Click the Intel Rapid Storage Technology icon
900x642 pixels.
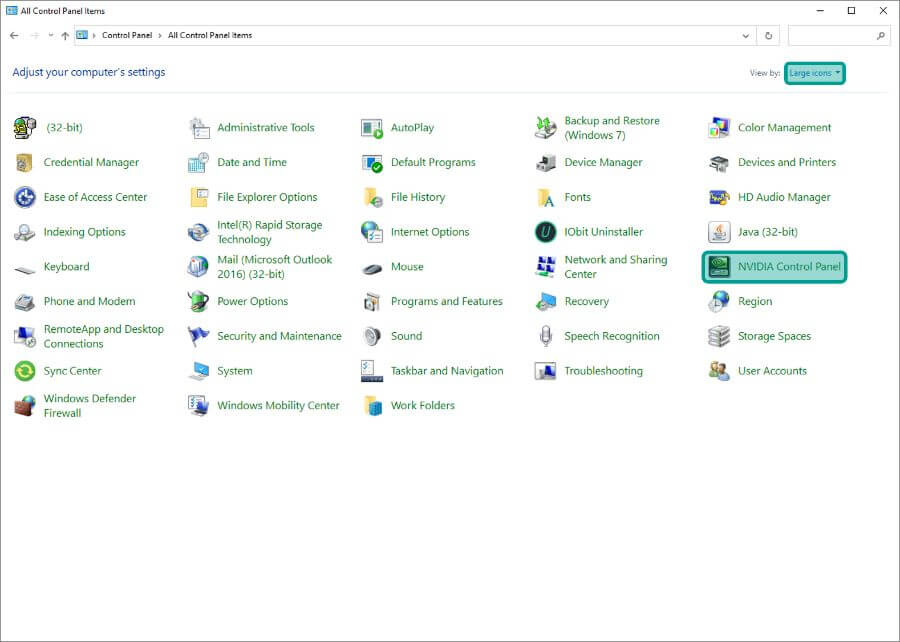coord(199,232)
